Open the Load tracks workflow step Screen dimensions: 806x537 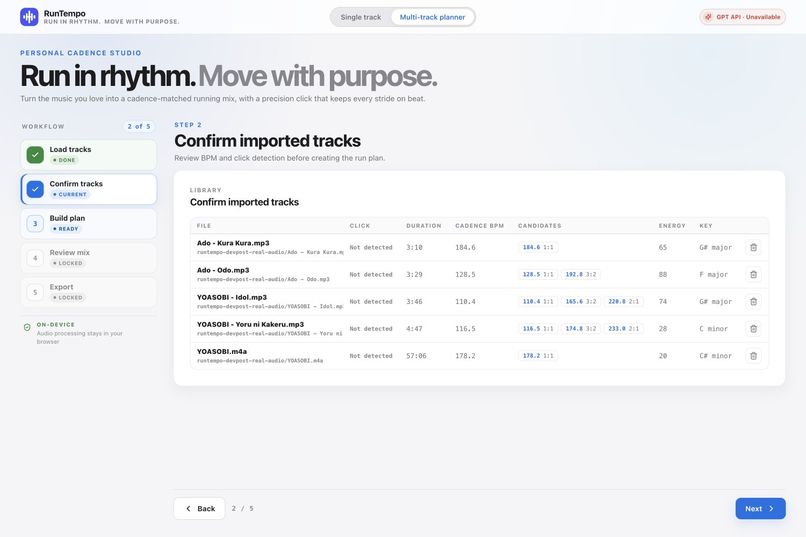click(88, 155)
